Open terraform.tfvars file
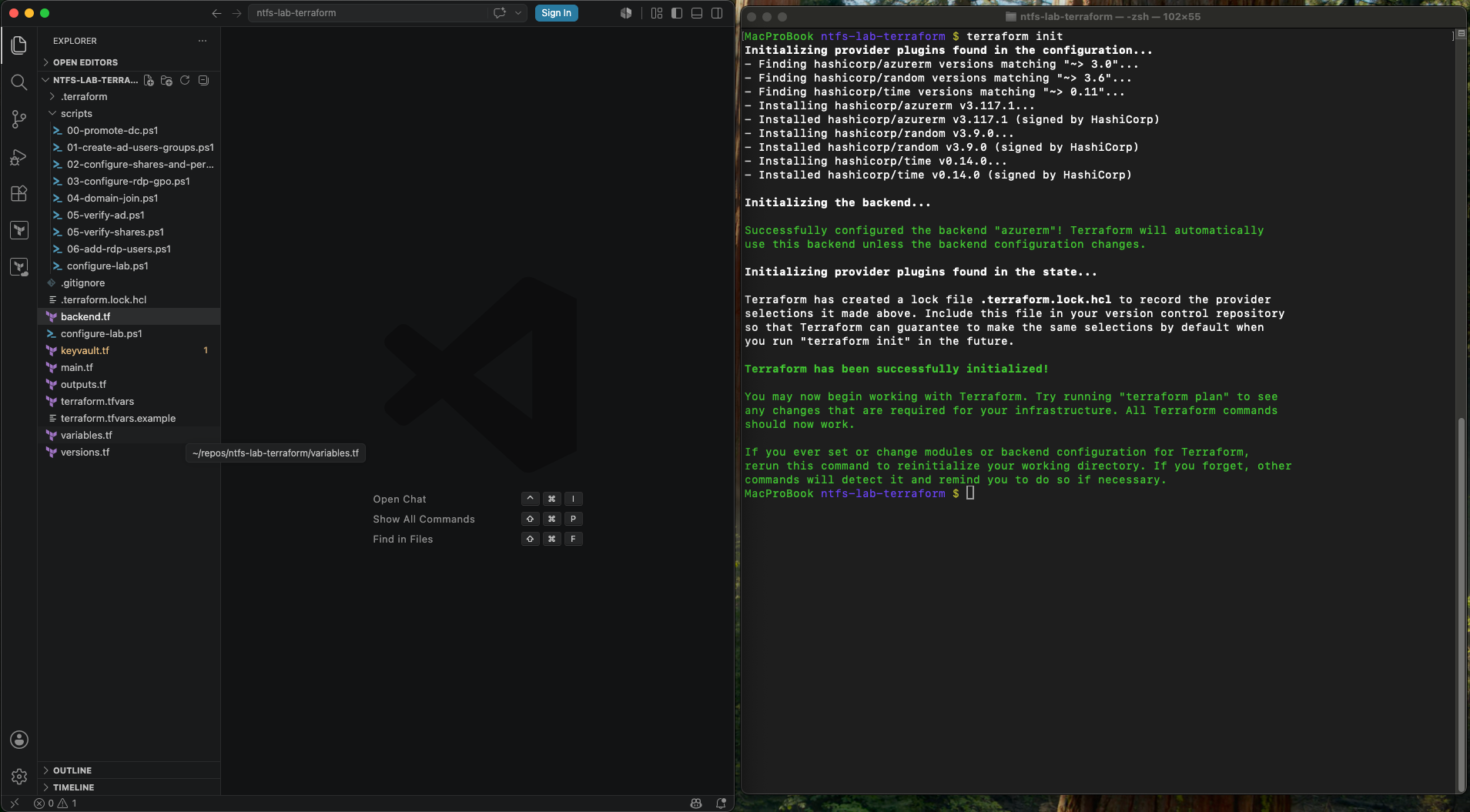 [x=129, y=402]
